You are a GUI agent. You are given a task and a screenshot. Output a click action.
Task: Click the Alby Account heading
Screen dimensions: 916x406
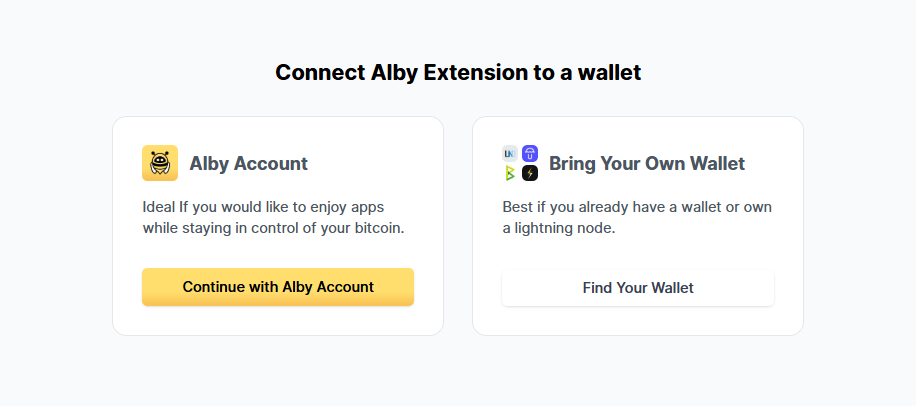point(248,163)
